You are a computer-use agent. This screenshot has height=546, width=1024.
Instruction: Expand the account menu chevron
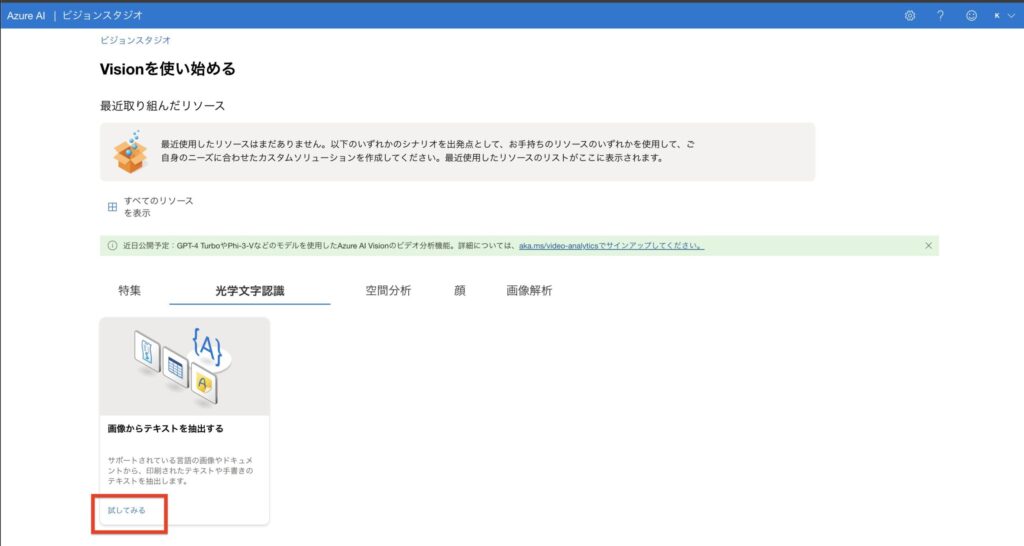coord(1011,16)
